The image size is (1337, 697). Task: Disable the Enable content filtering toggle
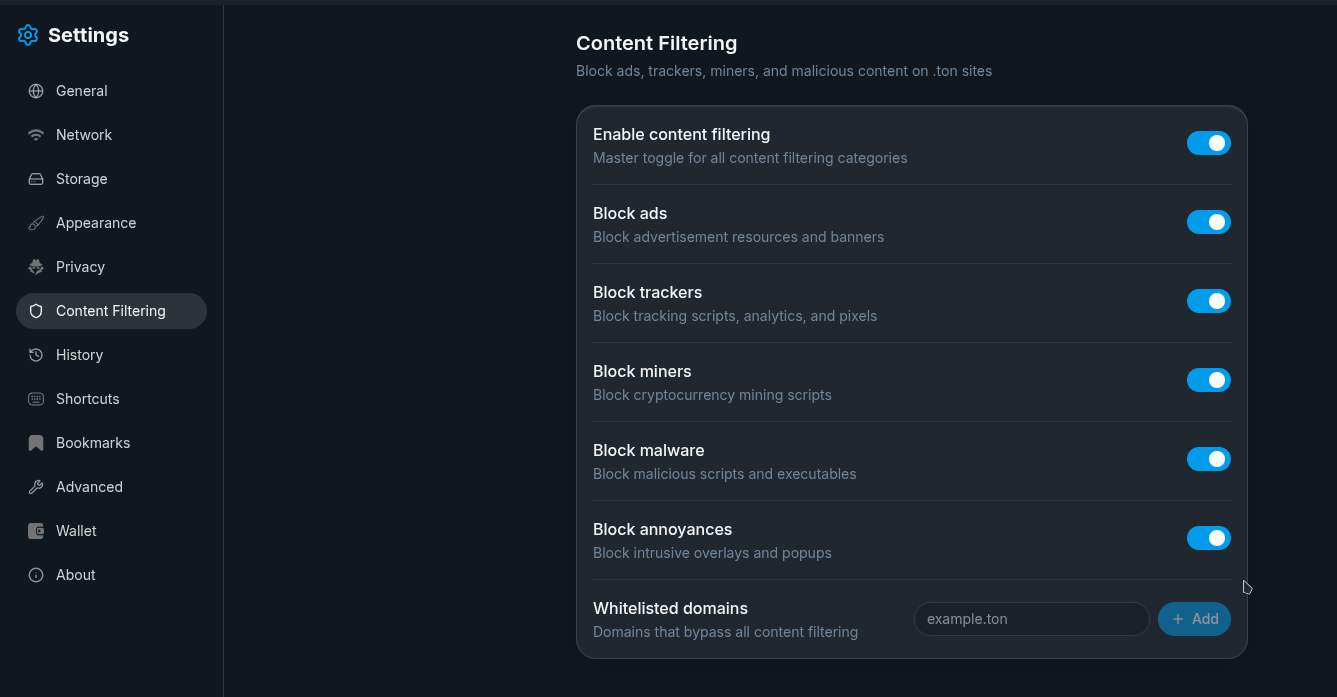click(x=1208, y=143)
